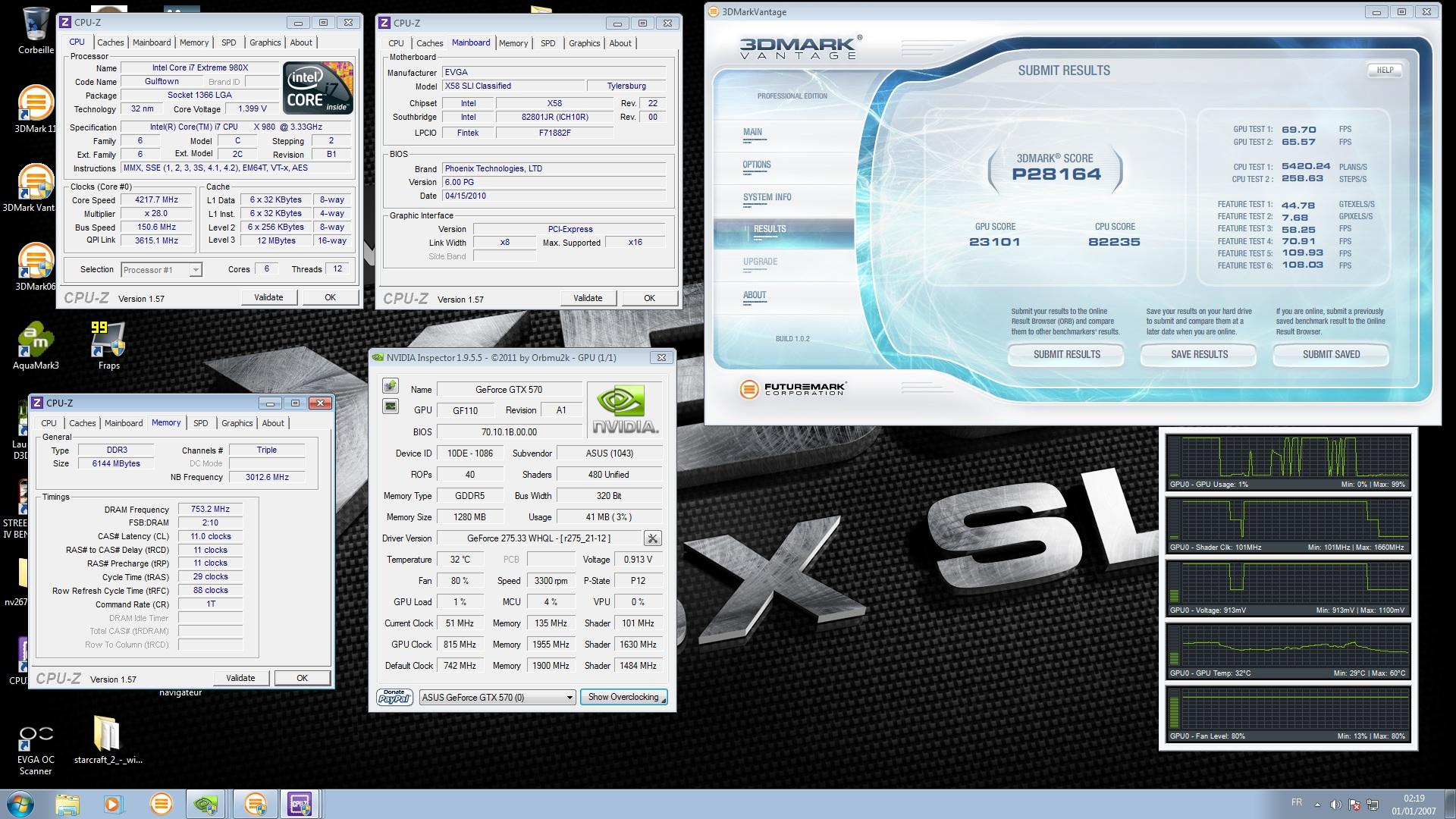Open Graphics tab in the CPU-Z Memory window
This screenshot has width=1456, height=819.
237,423
